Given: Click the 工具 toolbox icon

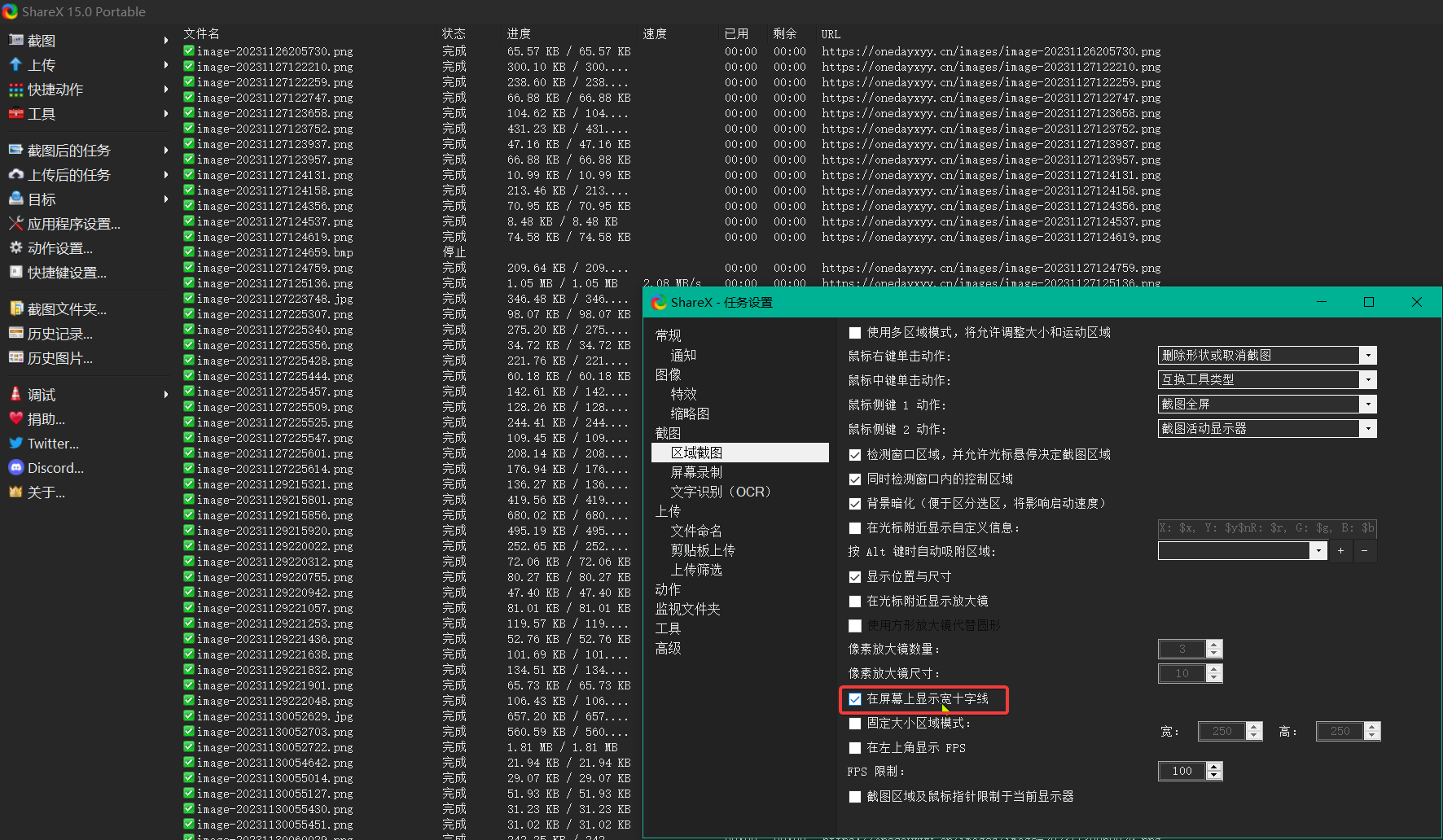Looking at the screenshot, I should coord(15,113).
